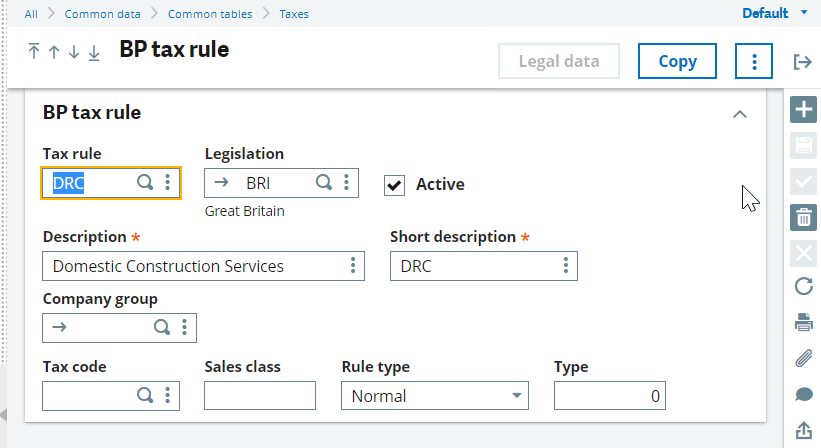The height and width of the screenshot is (448, 821).
Task: Click the Sales class input field
Action: tap(260, 396)
